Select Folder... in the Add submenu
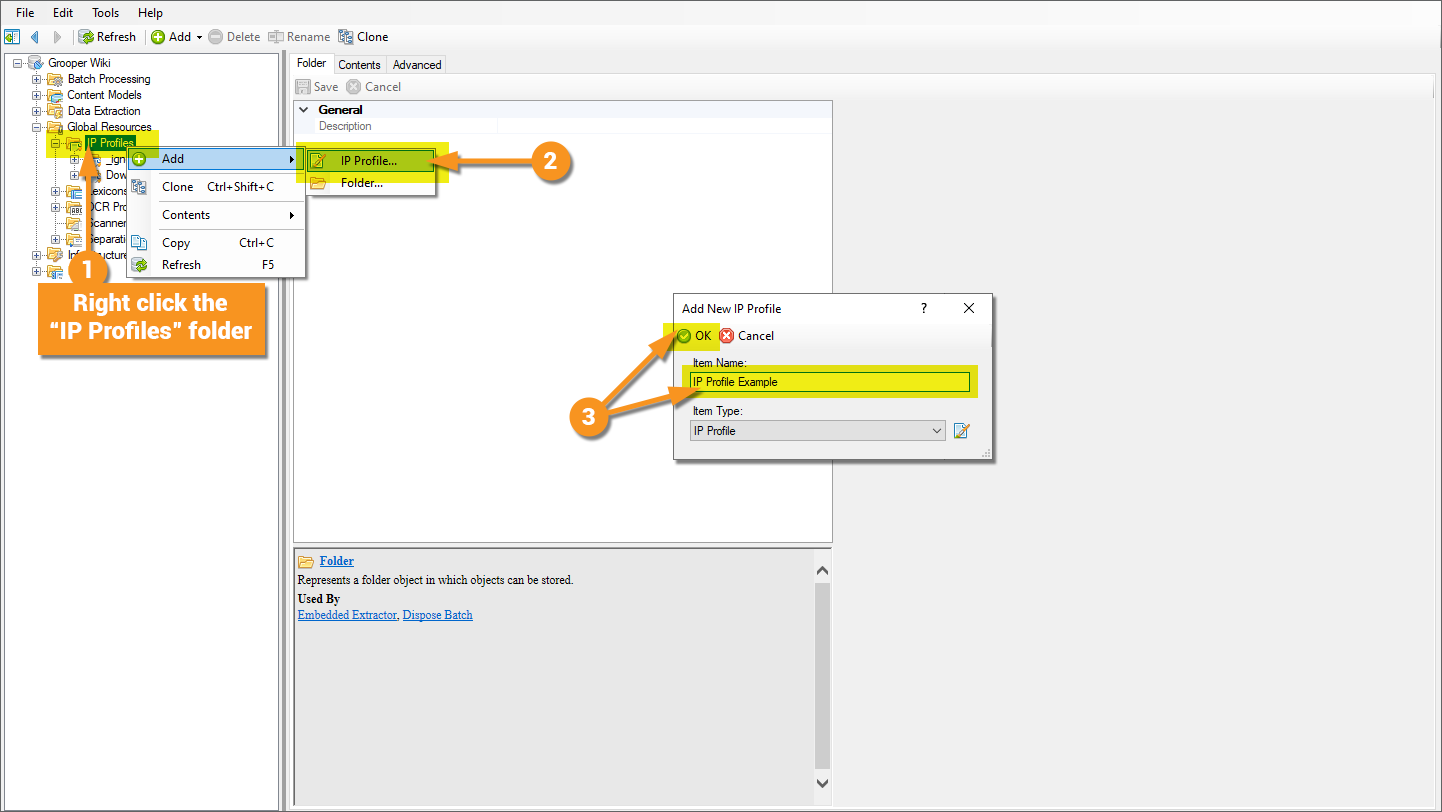Image resolution: width=1442 pixels, height=812 pixels. [371, 183]
